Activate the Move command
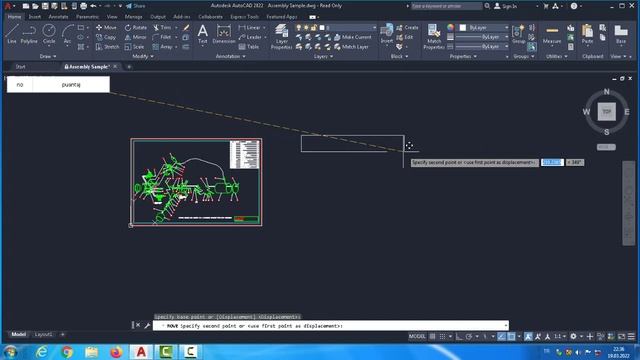This screenshot has height=360, width=640. tap(106, 27)
